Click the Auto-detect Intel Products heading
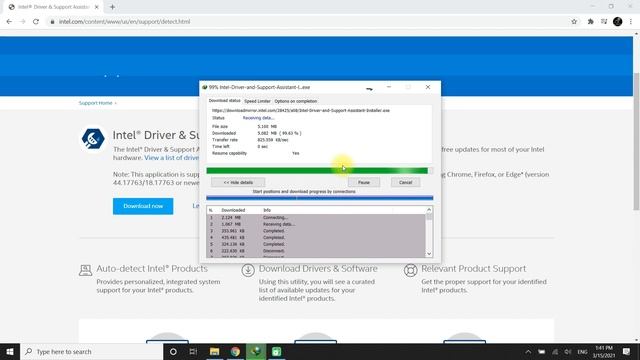640x360 pixels. (152, 269)
